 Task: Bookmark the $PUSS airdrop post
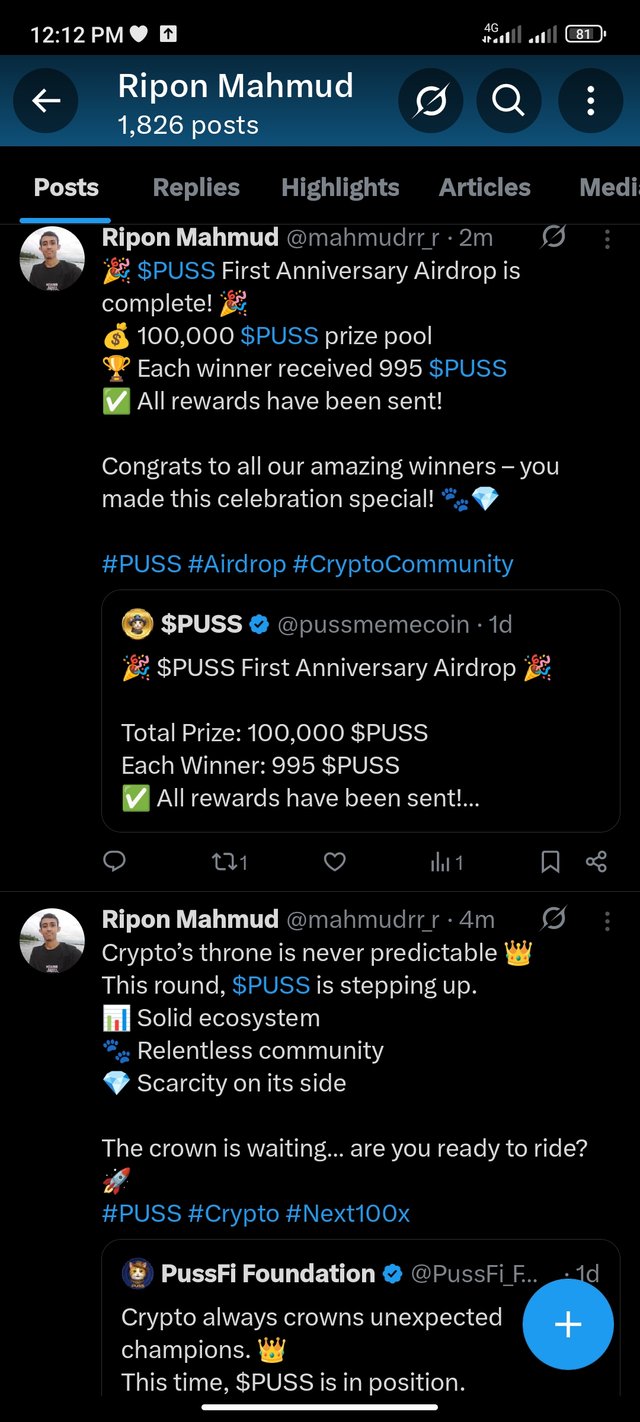[x=550, y=861]
